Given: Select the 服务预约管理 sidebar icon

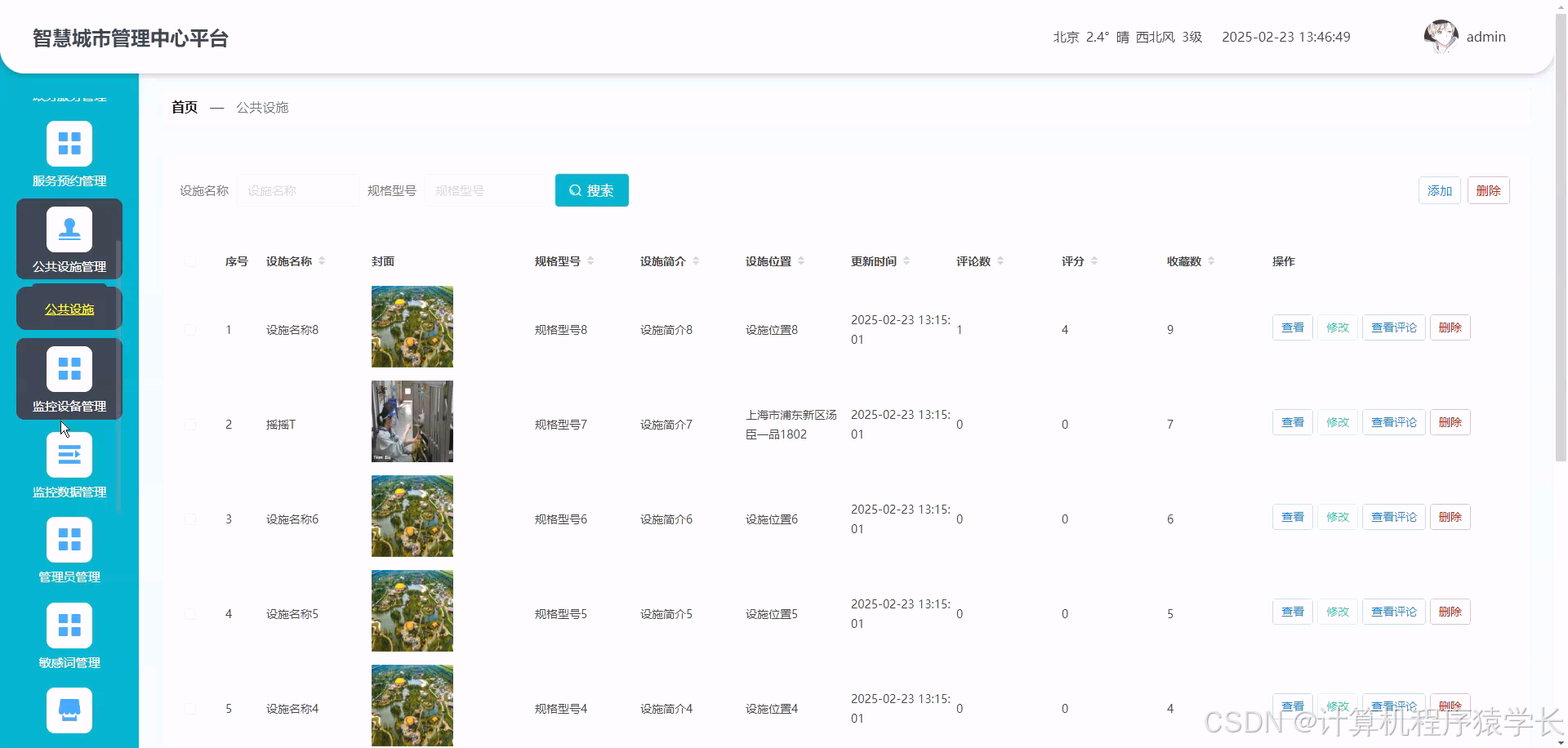Looking at the screenshot, I should coord(69,143).
